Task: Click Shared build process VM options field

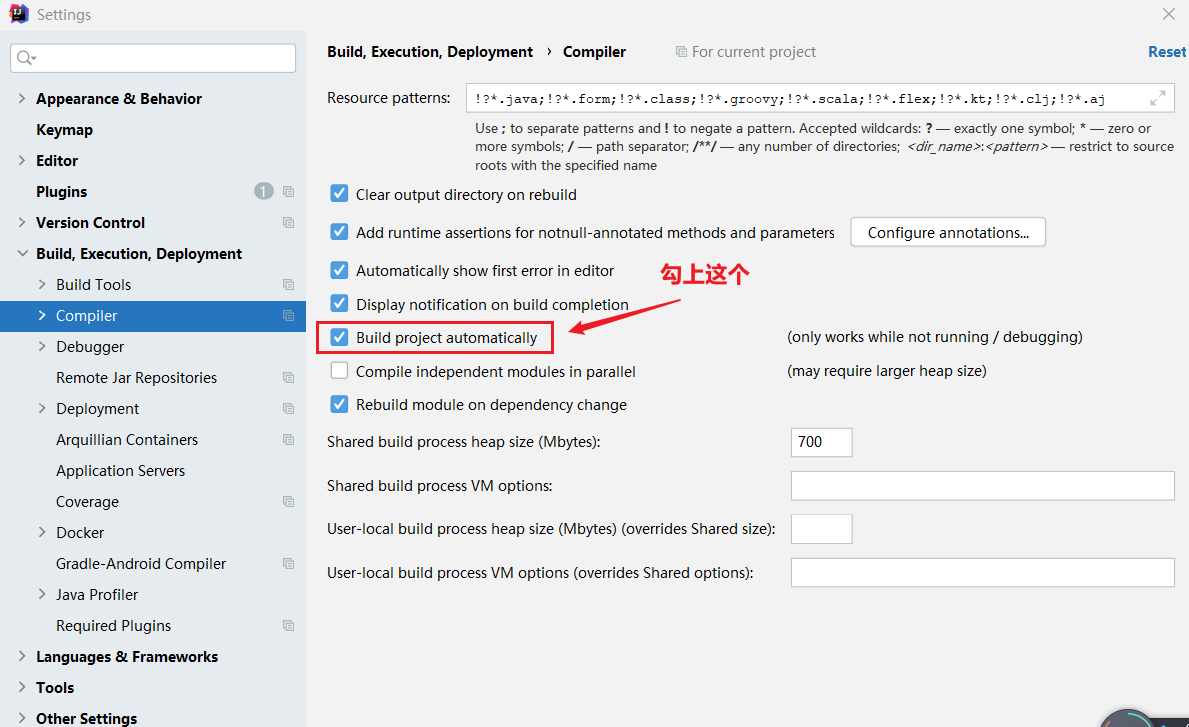Action: pos(982,486)
